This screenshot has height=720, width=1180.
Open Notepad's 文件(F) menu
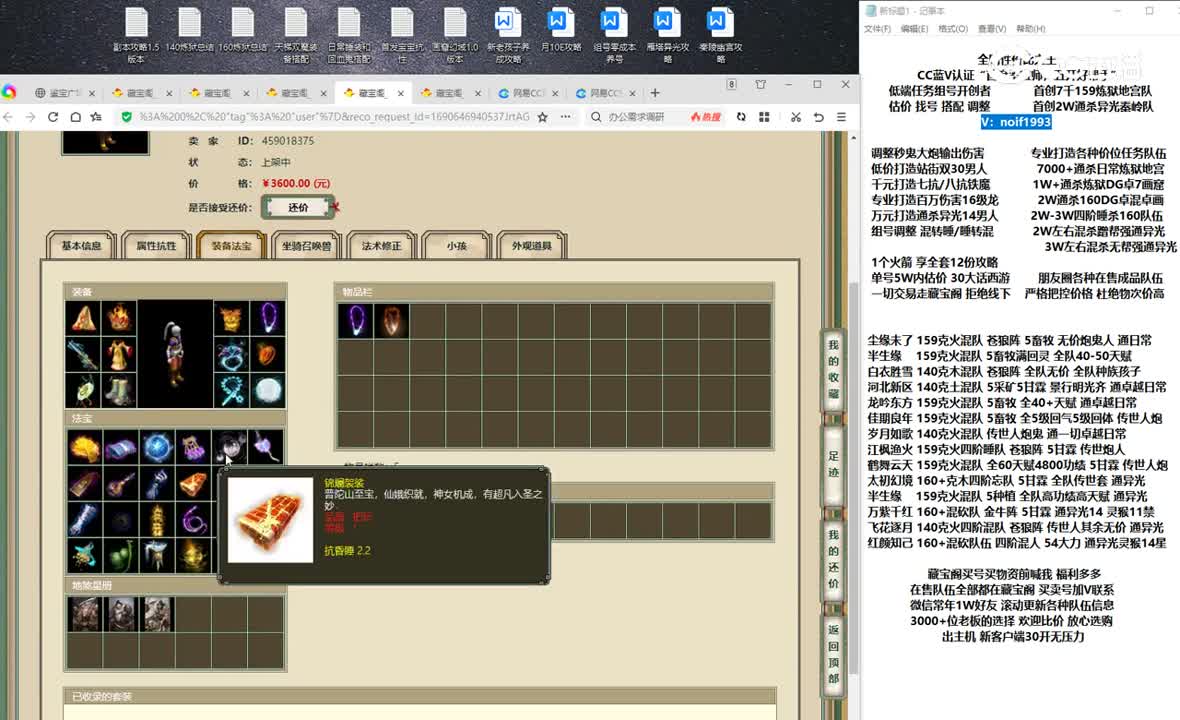[x=877, y=29]
